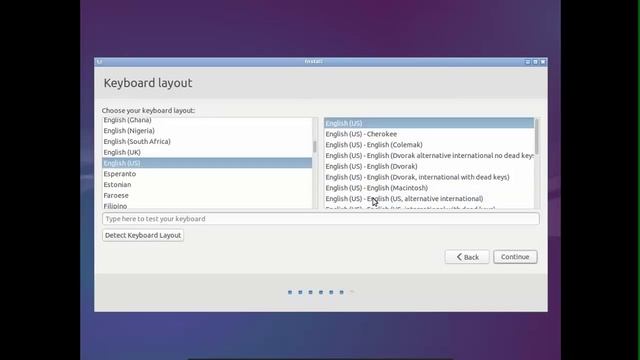Select Estonian keyboard layout
The height and width of the screenshot is (360, 640).
pos(207,184)
